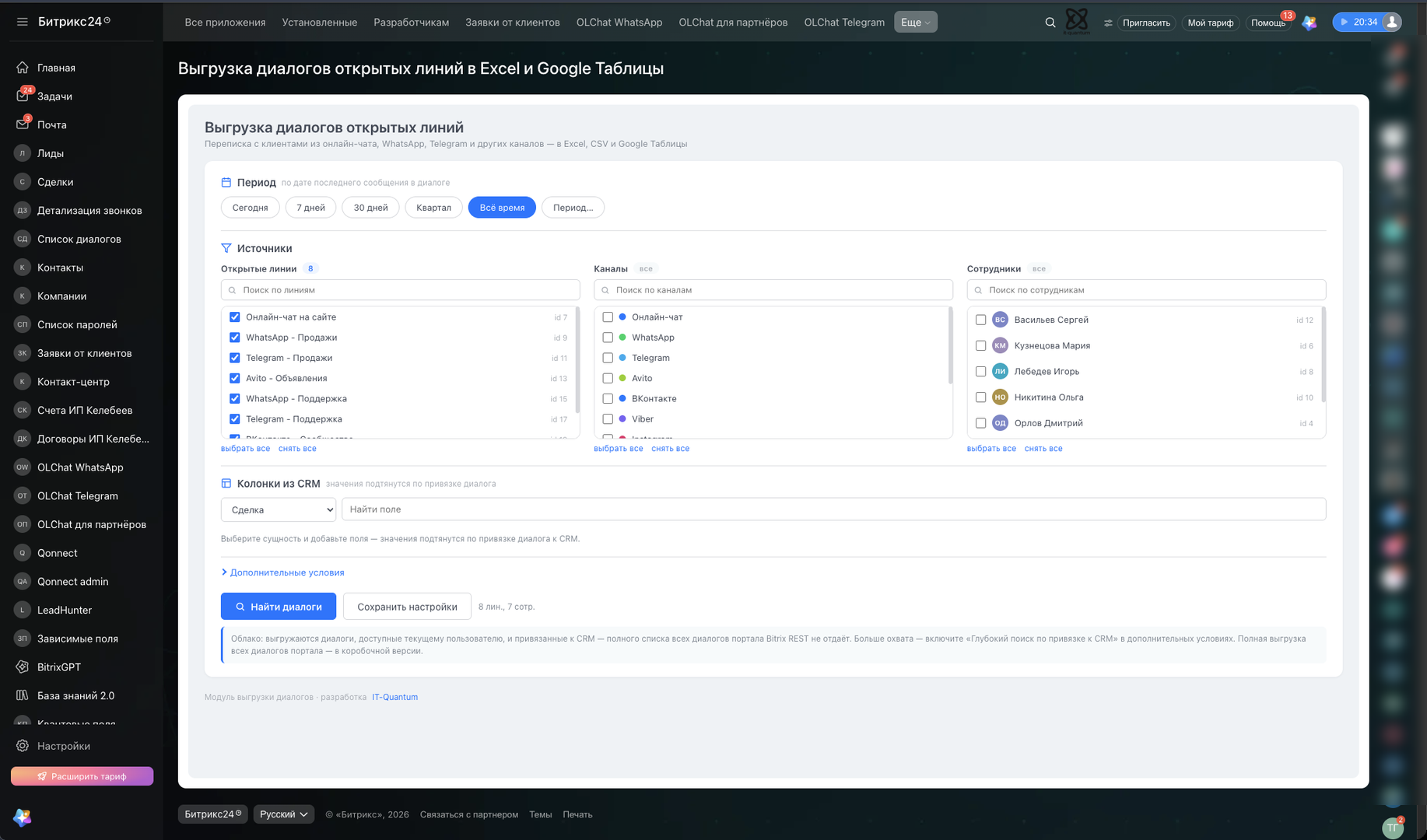Screen dimensions: 1427x840
Task: Open the Сделка entity dropdown
Action: click(279, 509)
